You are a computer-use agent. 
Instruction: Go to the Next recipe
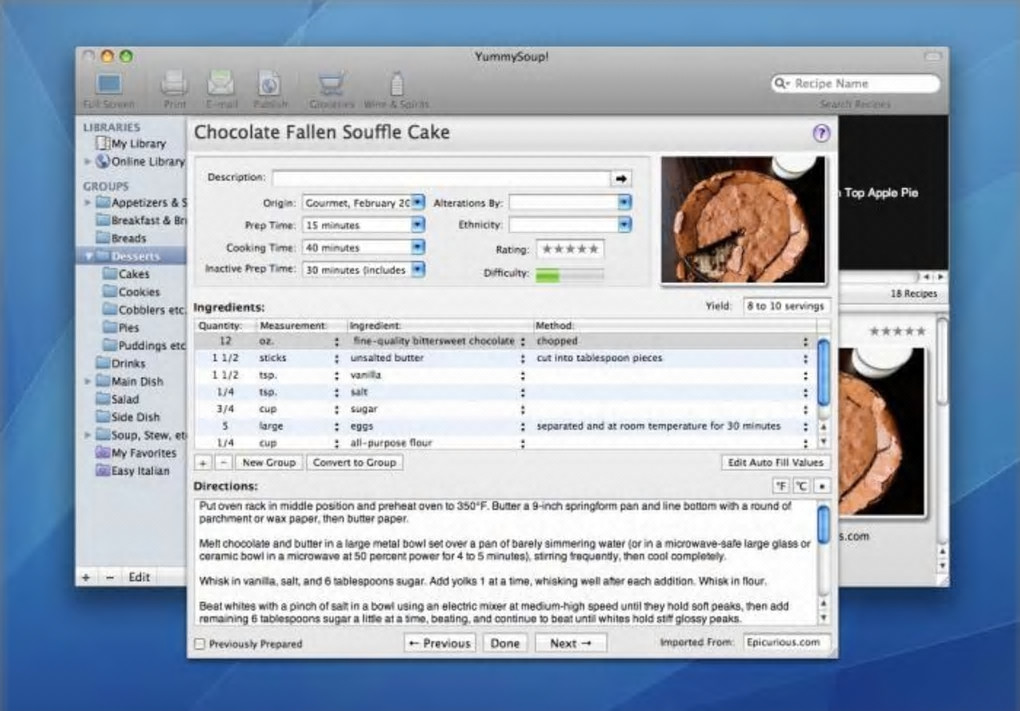pyautogui.click(x=570, y=643)
